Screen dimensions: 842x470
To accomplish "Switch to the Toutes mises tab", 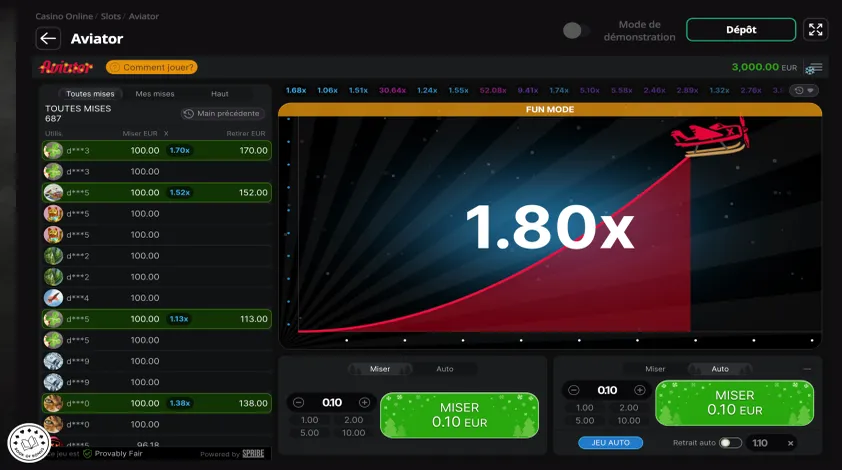I will click(x=90, y=93).
